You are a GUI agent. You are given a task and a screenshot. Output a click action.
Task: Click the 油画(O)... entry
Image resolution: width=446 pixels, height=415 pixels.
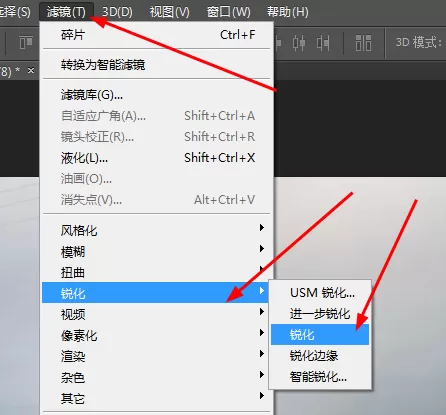pos(157,179)
